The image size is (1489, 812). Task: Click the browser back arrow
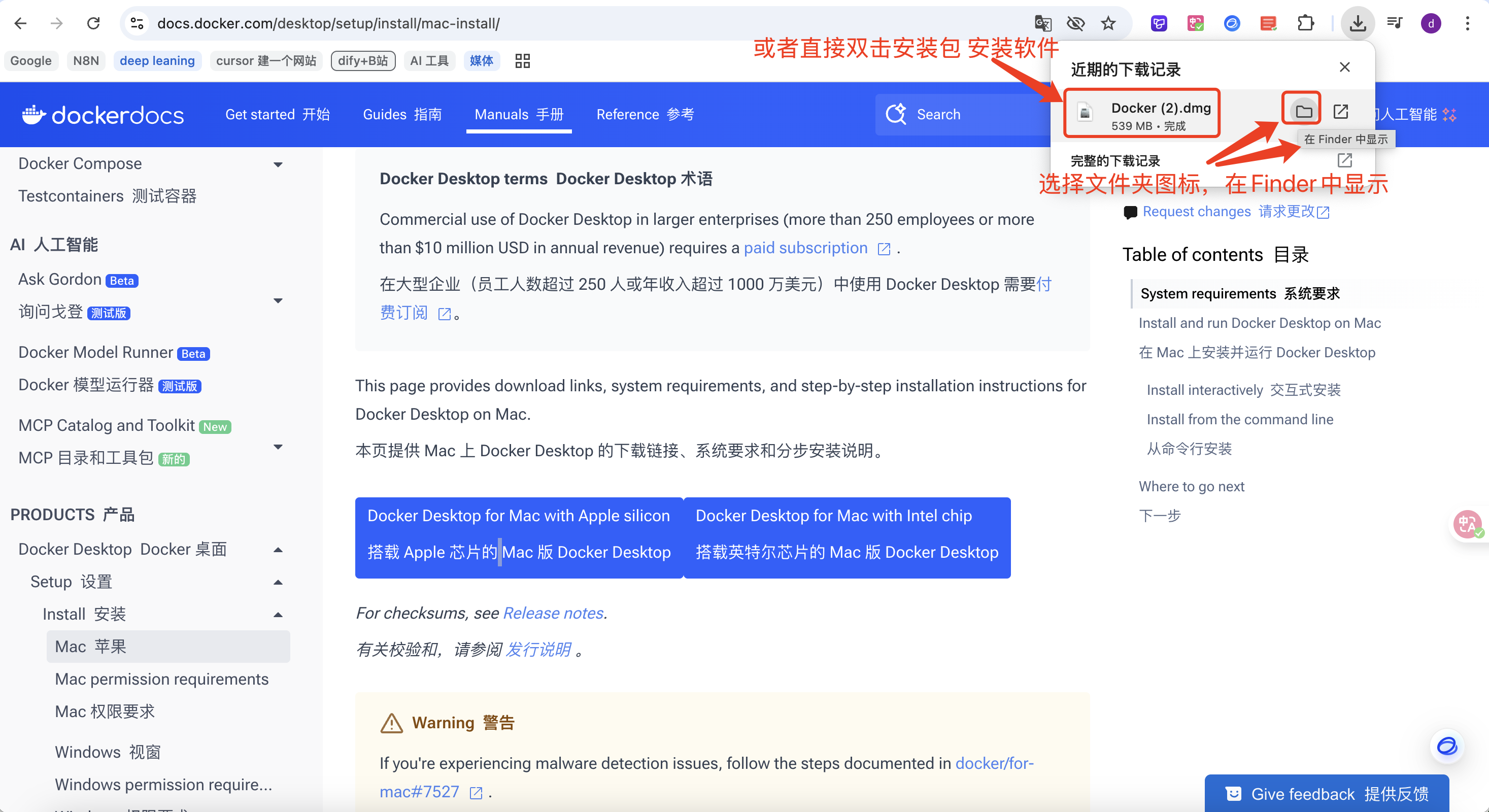tap(21, 23)
